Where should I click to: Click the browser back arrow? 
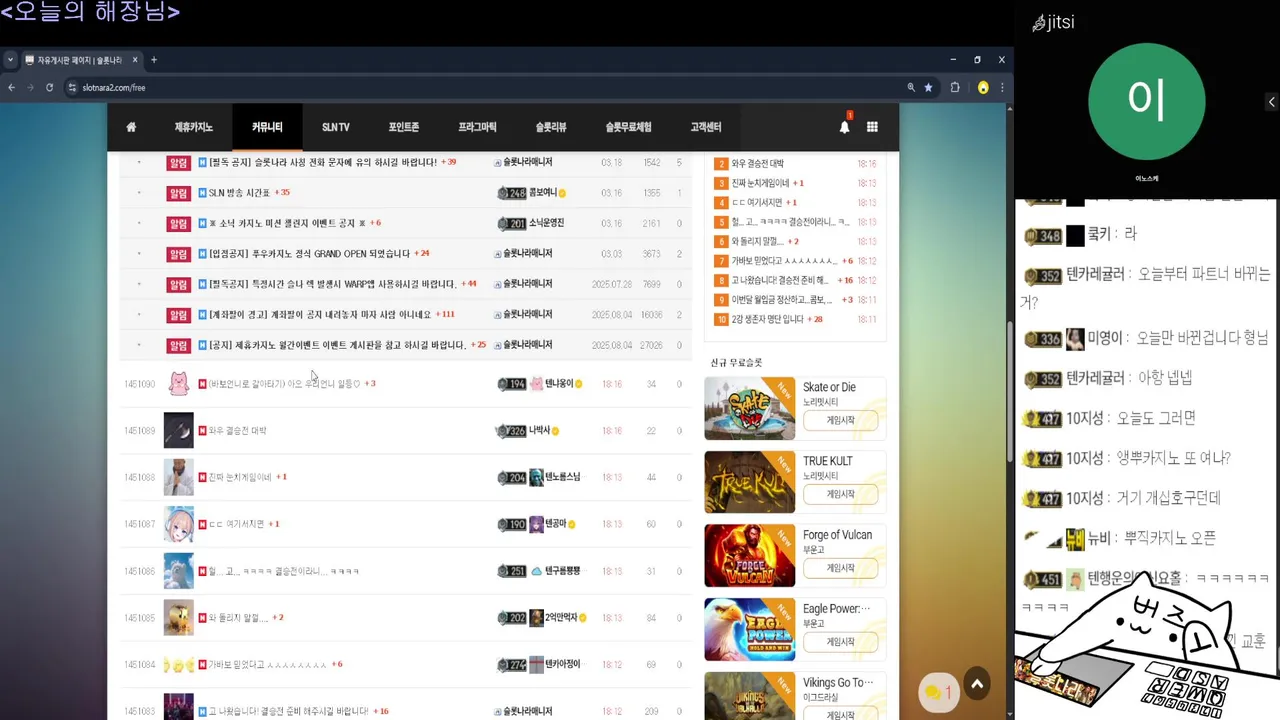pyautogui.click(x=11, y=88)
